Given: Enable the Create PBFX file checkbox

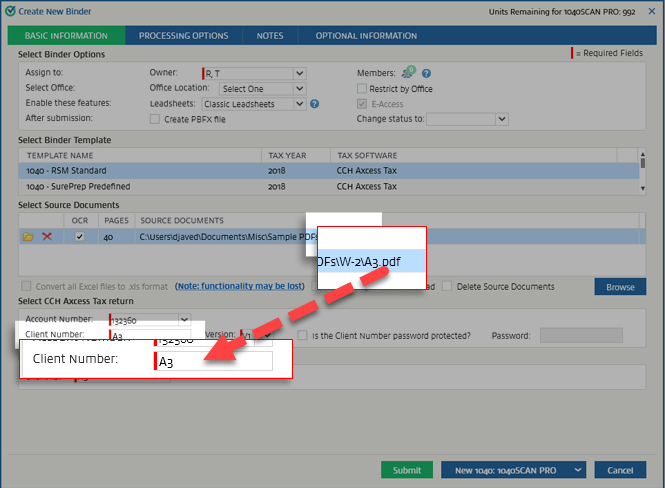Looking at the screenshot, I should pos(154,119).
